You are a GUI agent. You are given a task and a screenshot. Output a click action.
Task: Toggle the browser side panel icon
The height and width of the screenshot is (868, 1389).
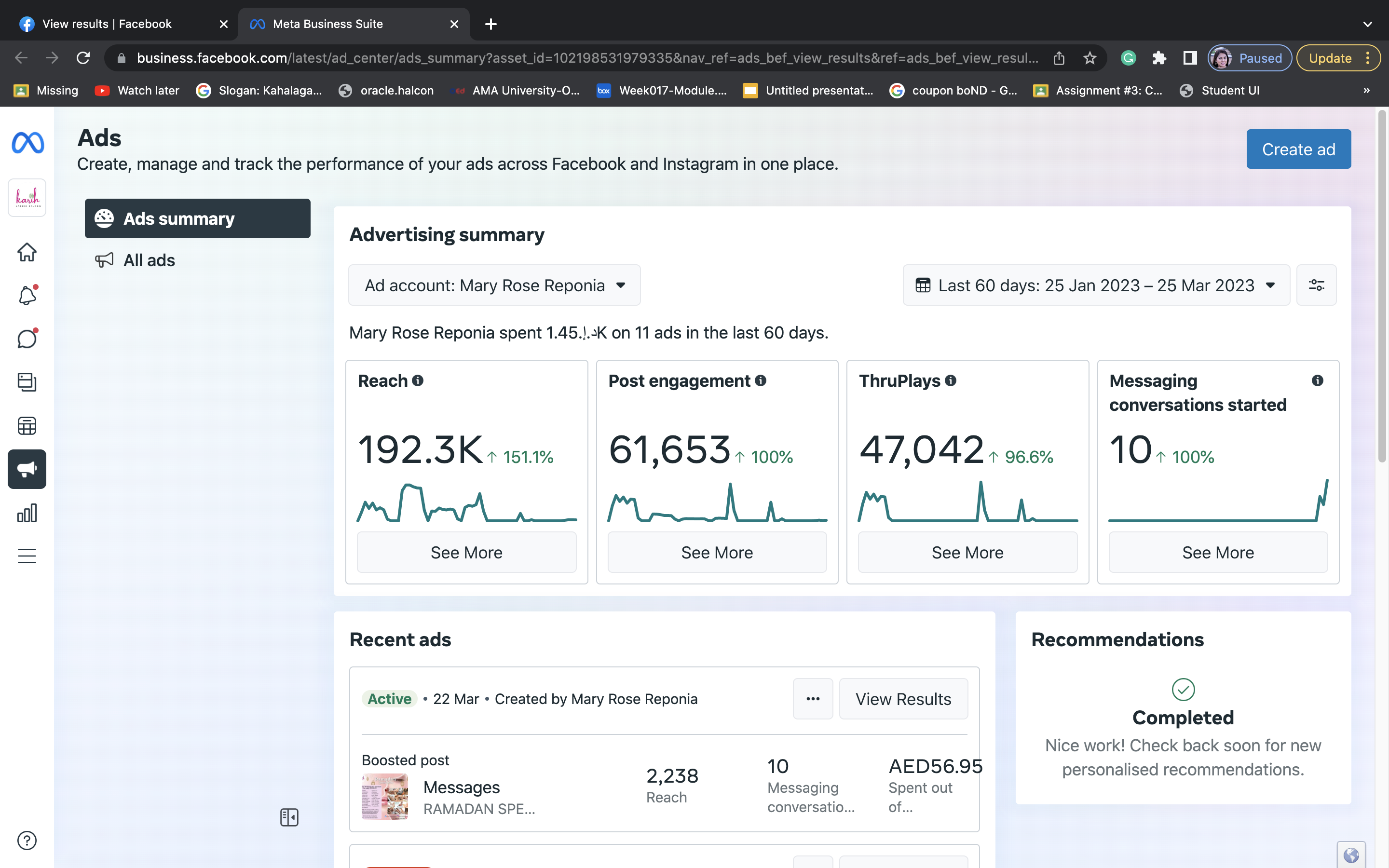(x=1190, y=58)
